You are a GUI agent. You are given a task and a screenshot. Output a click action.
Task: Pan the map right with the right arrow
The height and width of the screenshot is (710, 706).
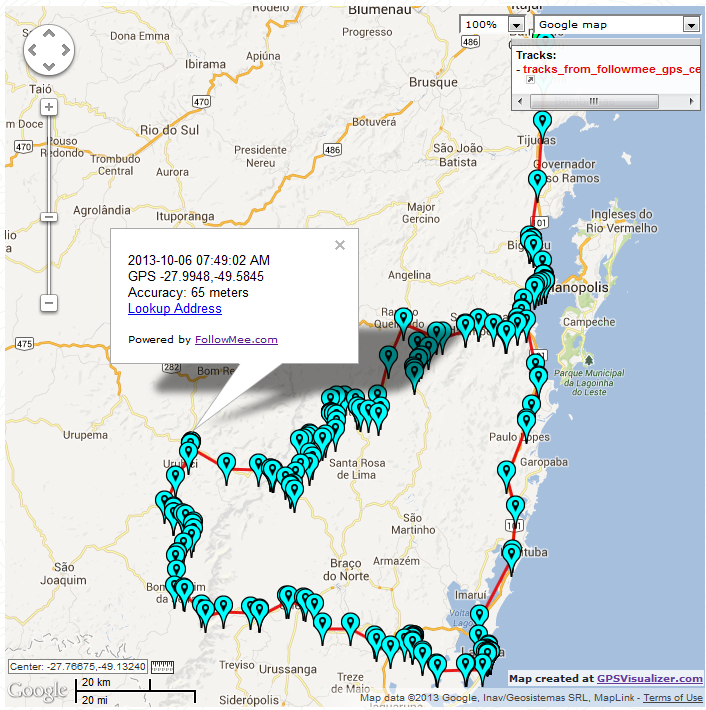[66, 50]
